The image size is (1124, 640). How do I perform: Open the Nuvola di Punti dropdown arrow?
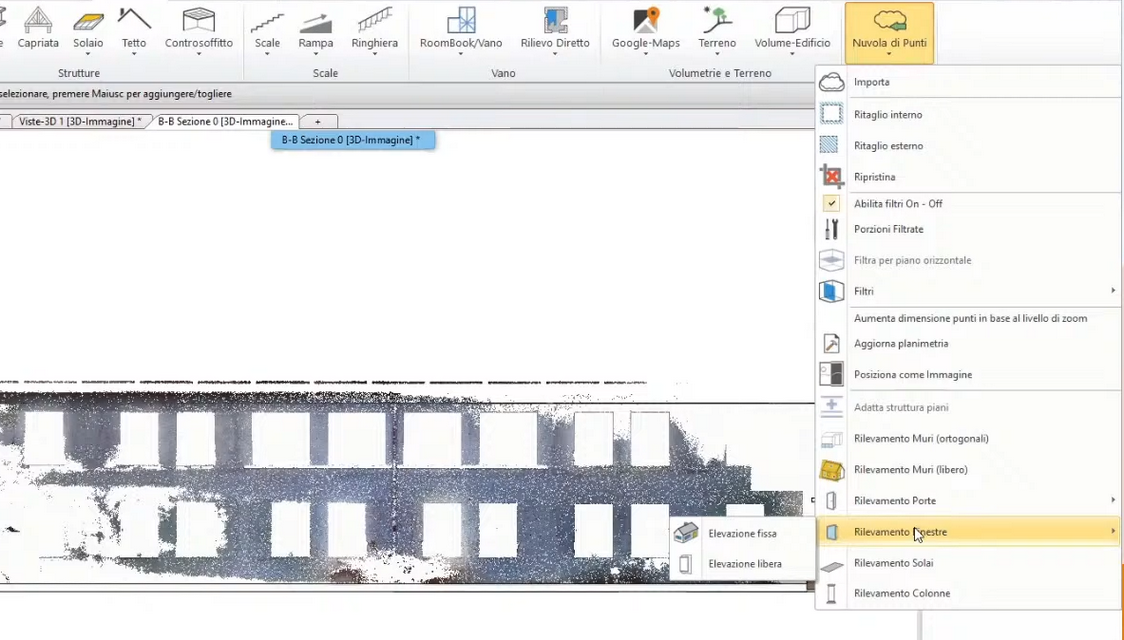point(889,54)
